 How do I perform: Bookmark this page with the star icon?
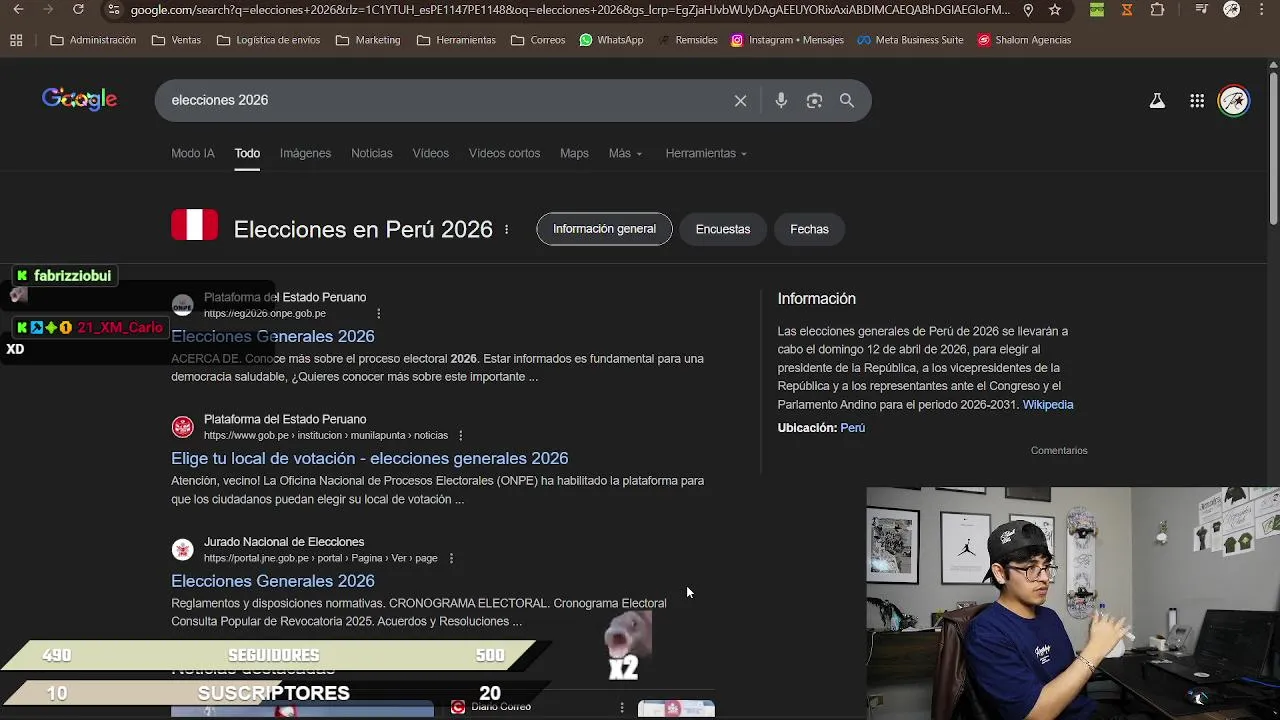pyautogui.click(x=1055, y=10)
